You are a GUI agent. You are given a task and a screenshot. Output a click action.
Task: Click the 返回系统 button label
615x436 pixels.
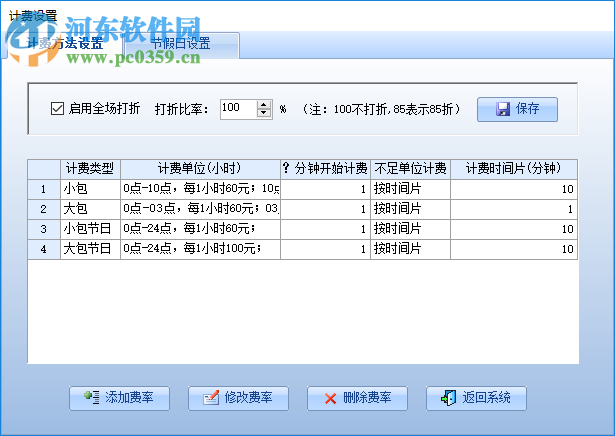click(x=486, y=398)
